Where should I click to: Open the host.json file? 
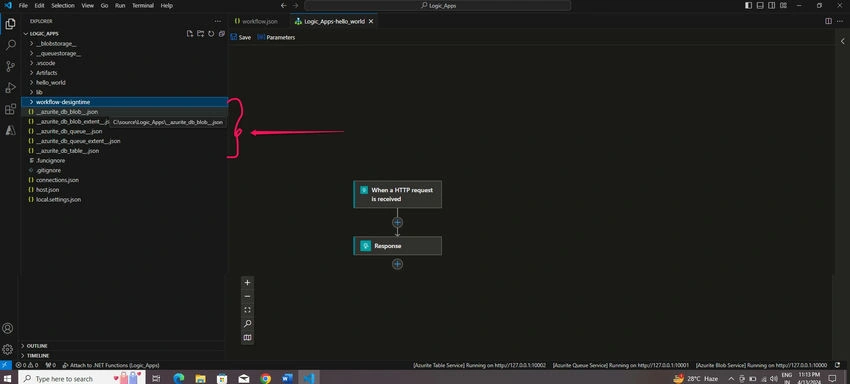tap(124, 190)
